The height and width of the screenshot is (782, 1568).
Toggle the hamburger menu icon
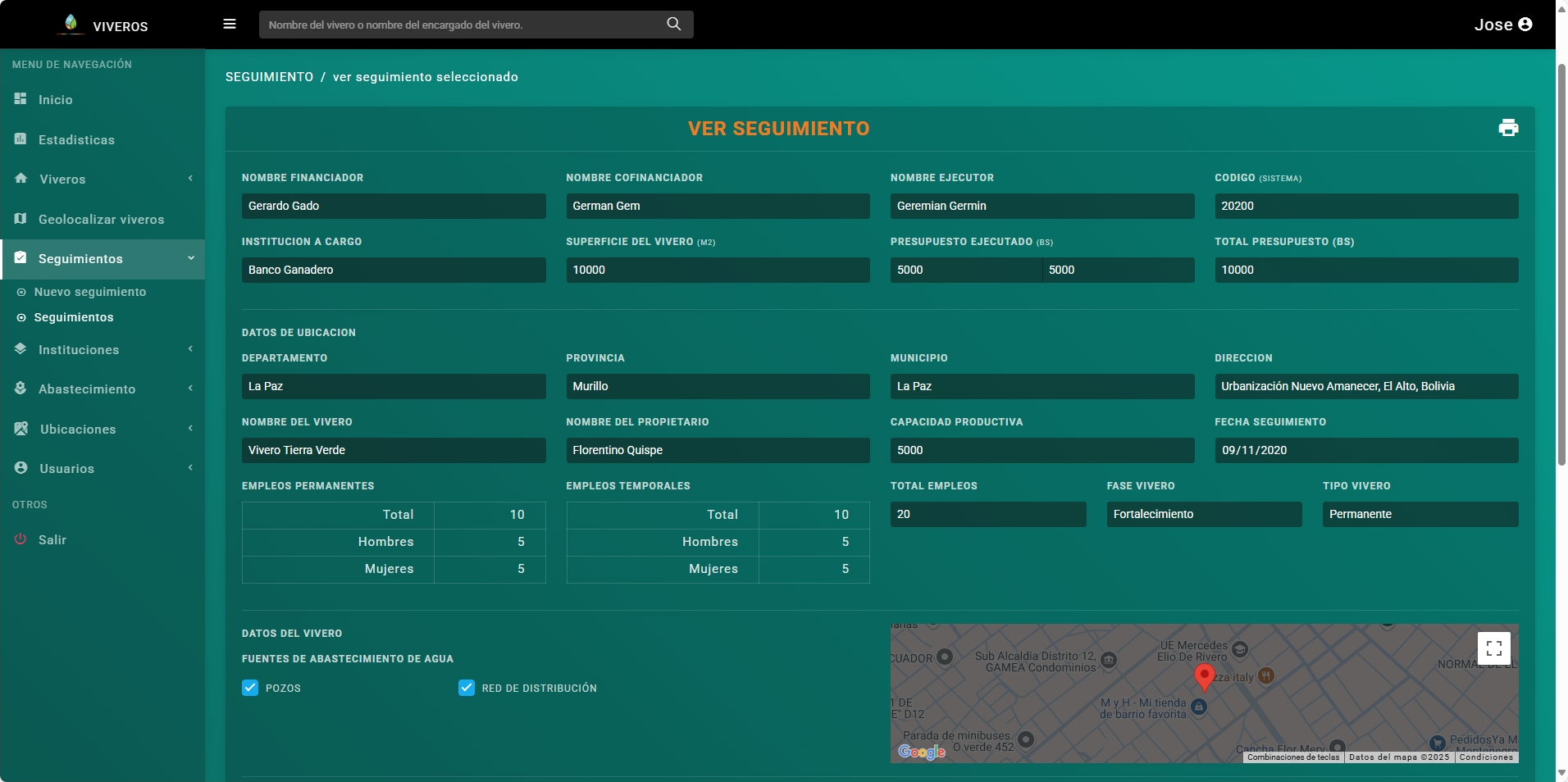(230, 25)
